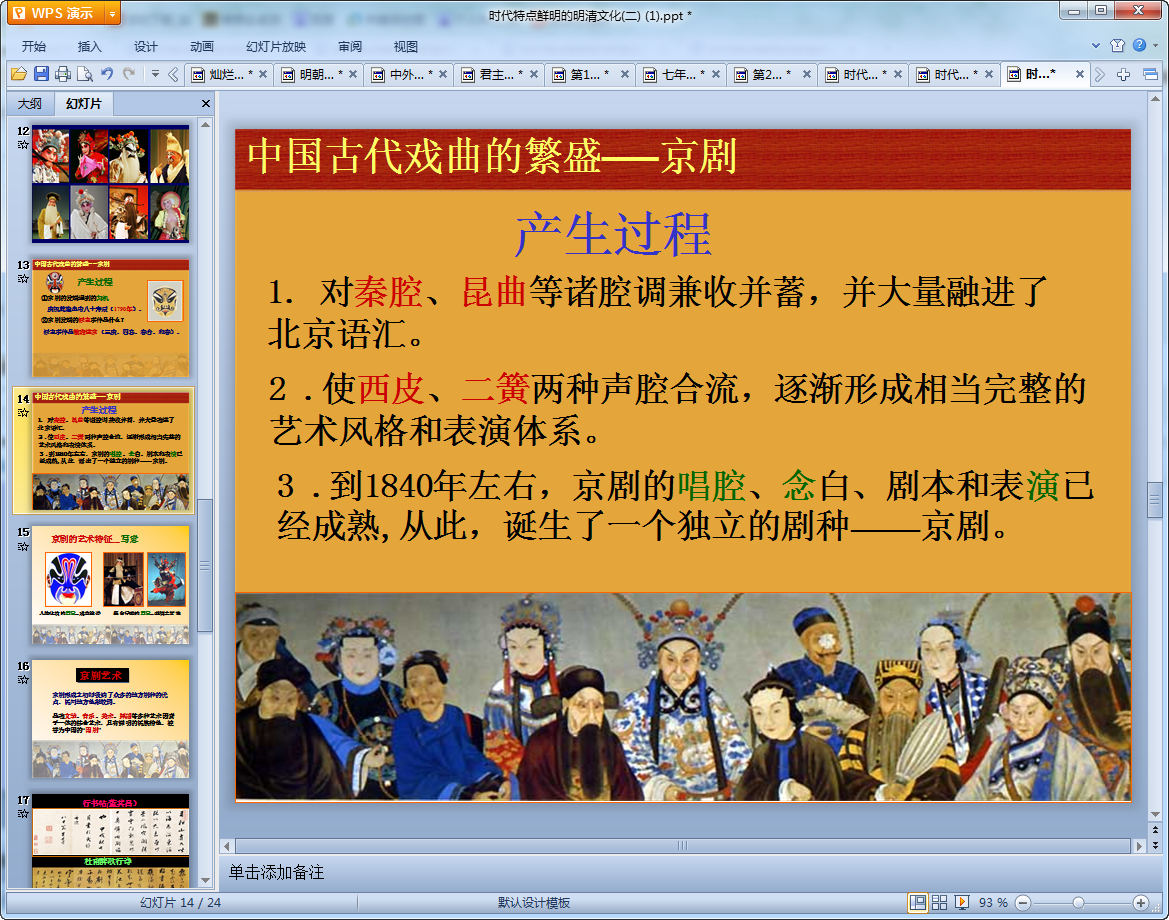Save the presentation with the floppy icon

click(x=41, y=74)
